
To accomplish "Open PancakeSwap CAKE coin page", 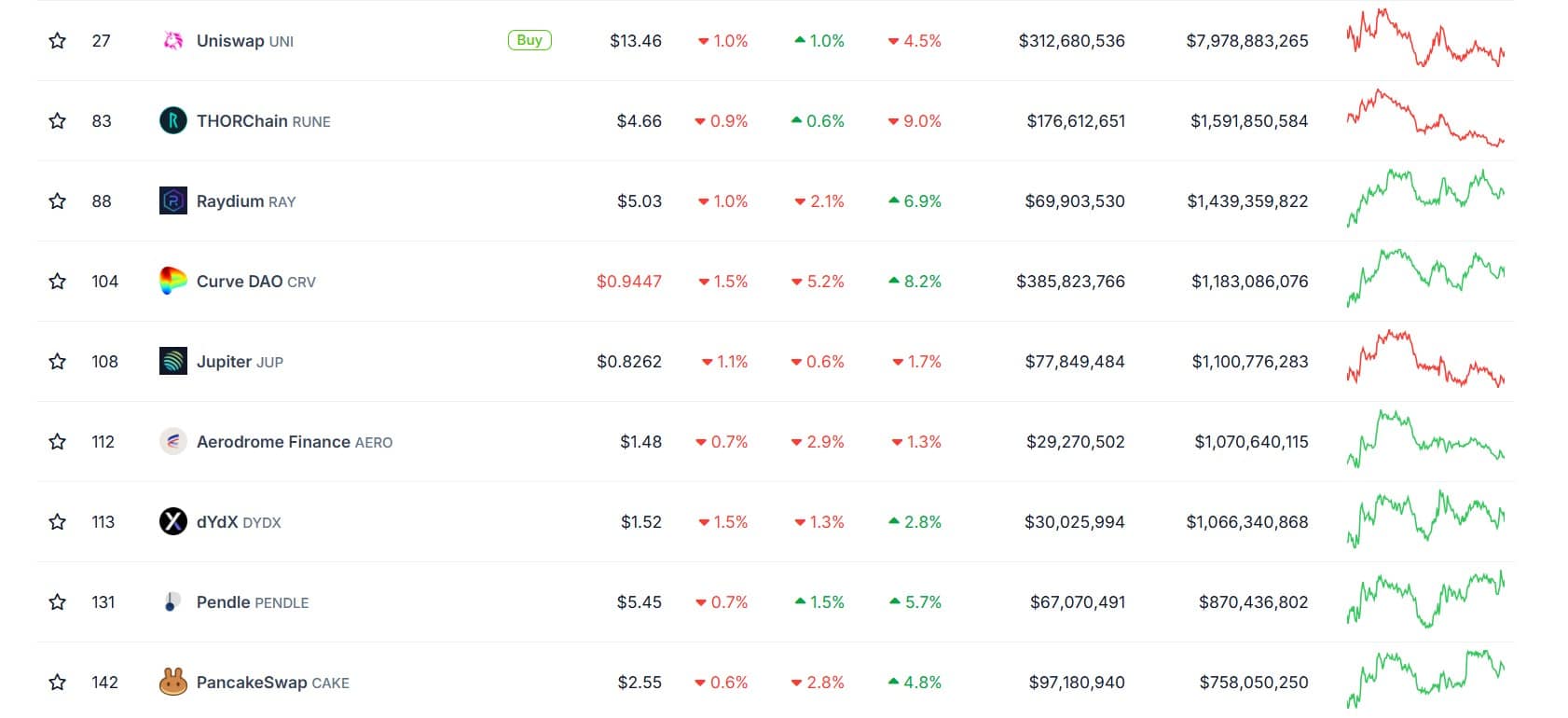I will pyautogui.click(x=273, y=683).
